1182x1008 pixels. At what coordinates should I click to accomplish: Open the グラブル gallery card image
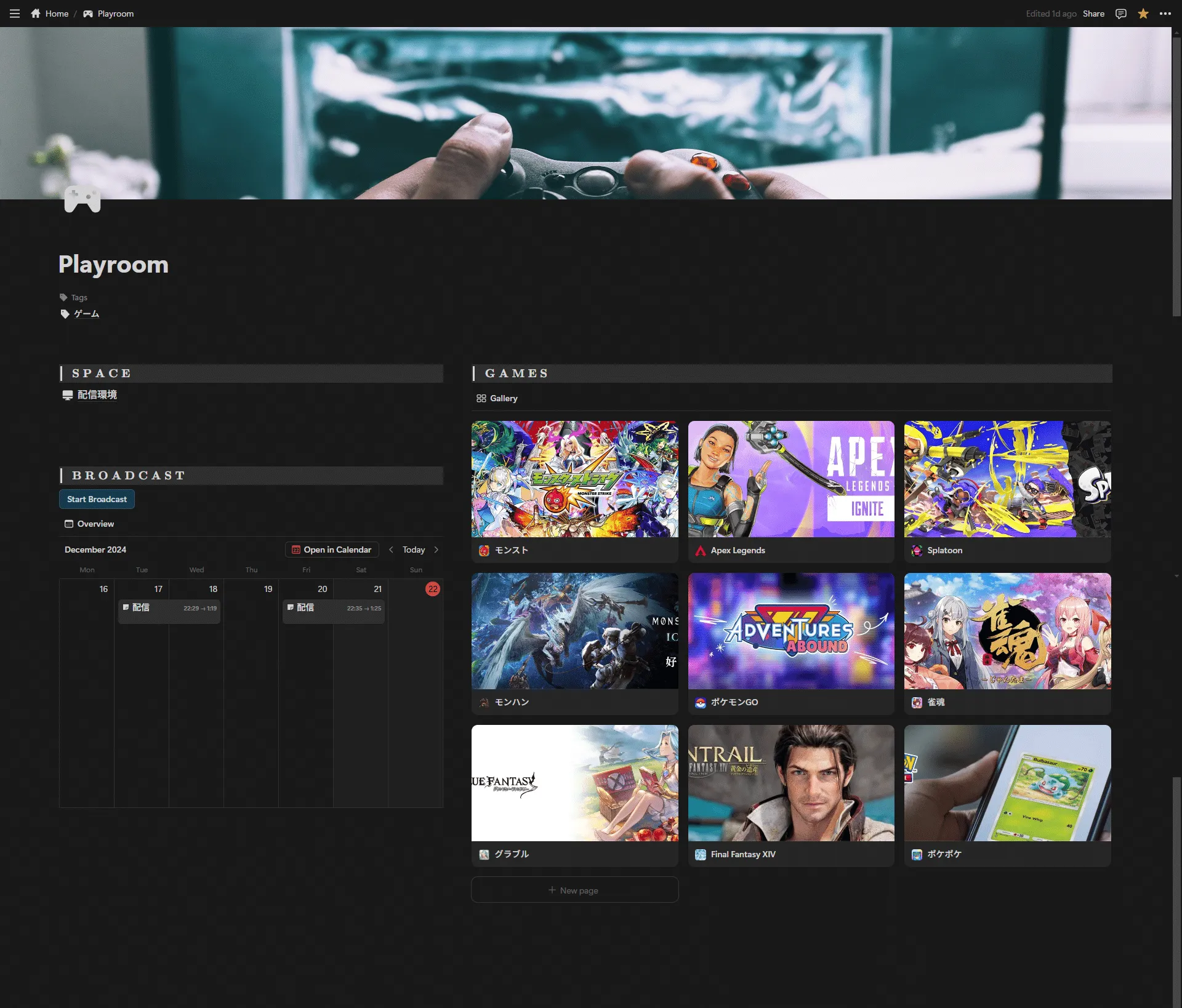click(575, 783)
